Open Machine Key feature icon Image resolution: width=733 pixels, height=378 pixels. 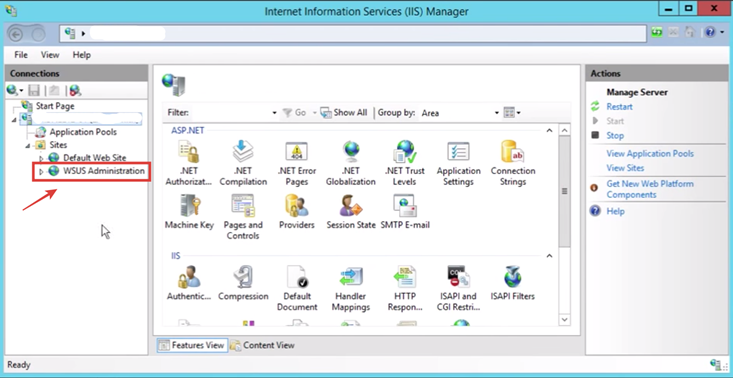point(189,212)
